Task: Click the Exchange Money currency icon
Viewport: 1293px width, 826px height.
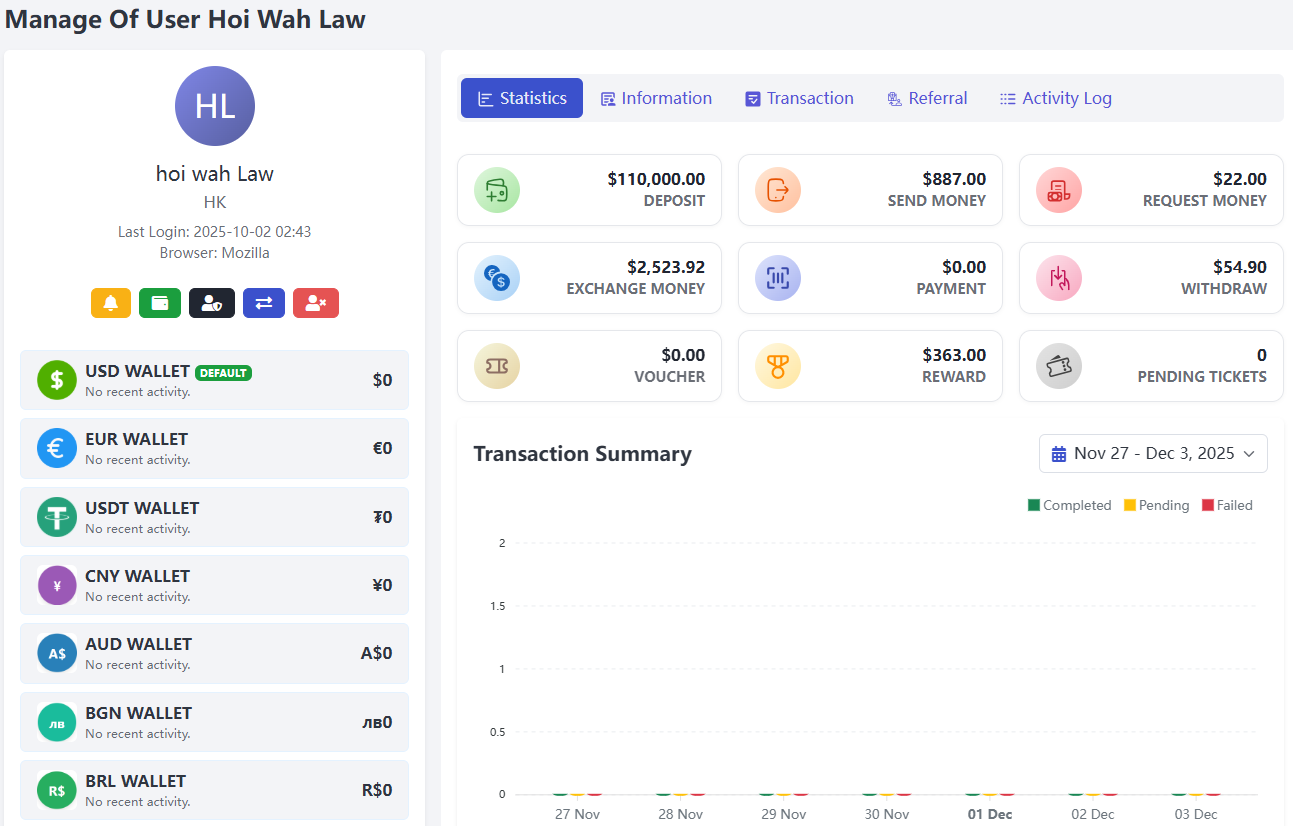Action: click(497, 278)
